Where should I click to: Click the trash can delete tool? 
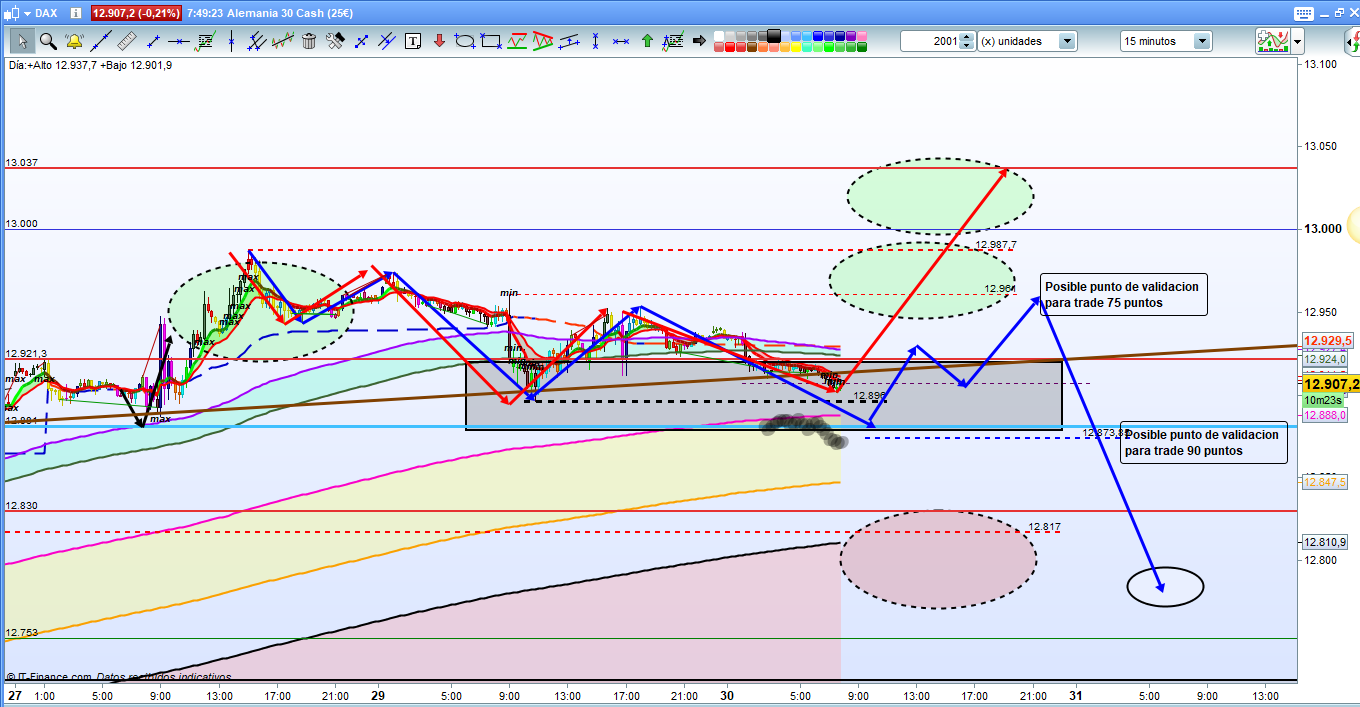(x=309, y=41)
